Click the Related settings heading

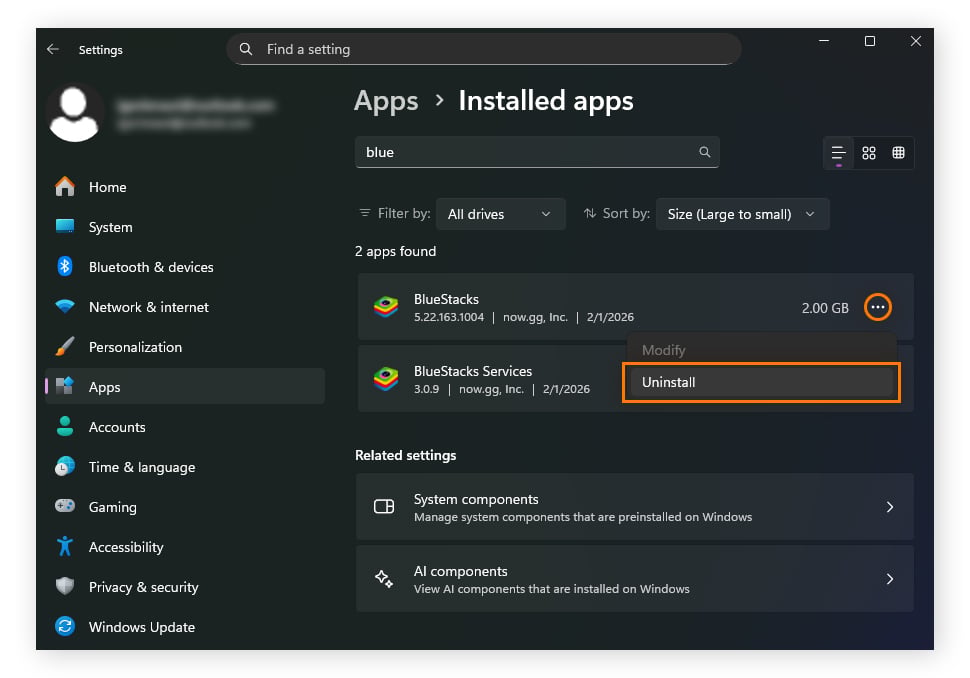[x=406, y=455]
